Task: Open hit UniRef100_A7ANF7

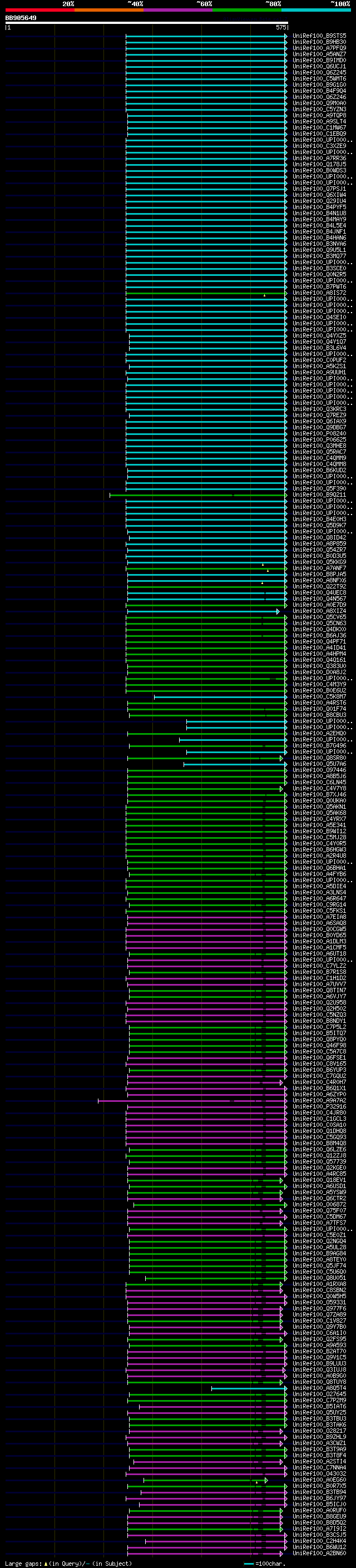Action: 319,568
